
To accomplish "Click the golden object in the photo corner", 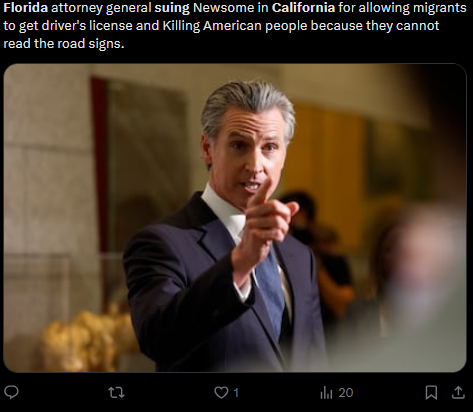I will click(x=88, y=340).
